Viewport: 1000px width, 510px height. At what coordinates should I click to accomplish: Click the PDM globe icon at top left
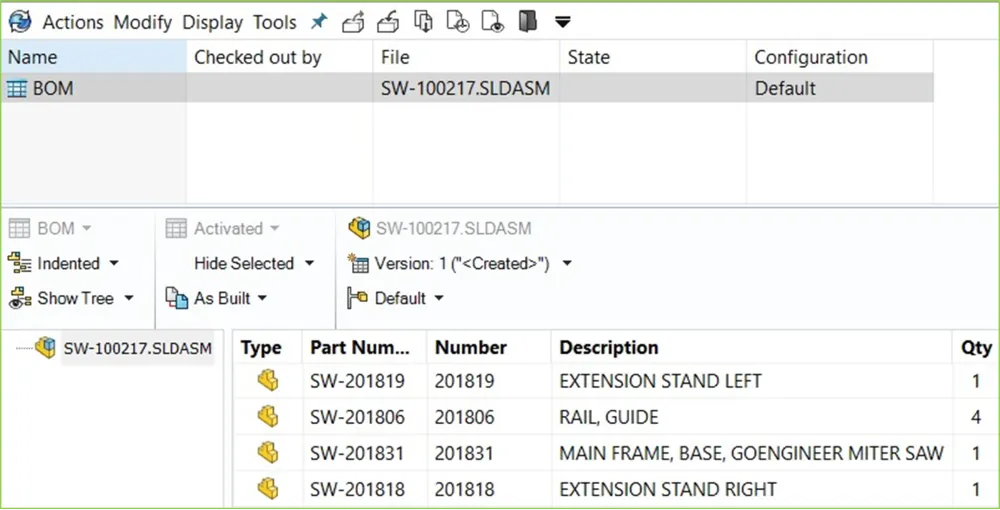point(20,21)
